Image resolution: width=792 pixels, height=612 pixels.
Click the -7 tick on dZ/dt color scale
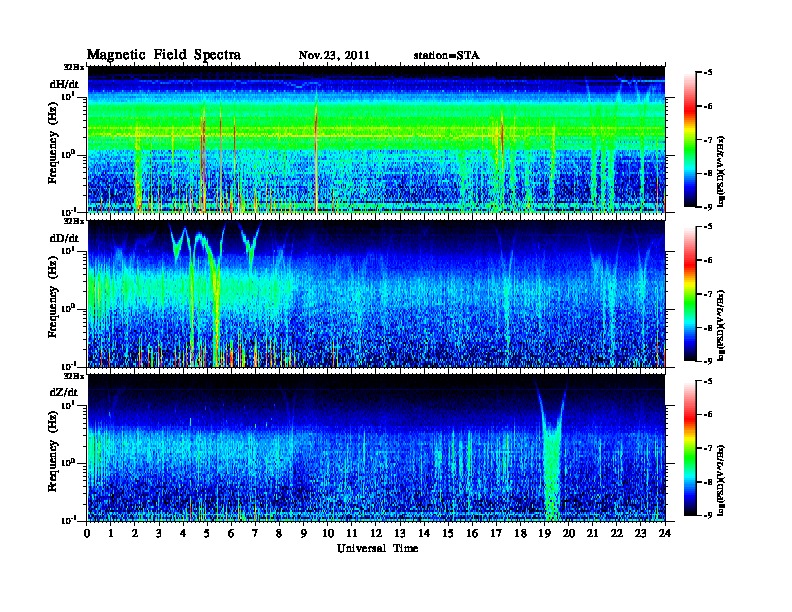[708, 448]
